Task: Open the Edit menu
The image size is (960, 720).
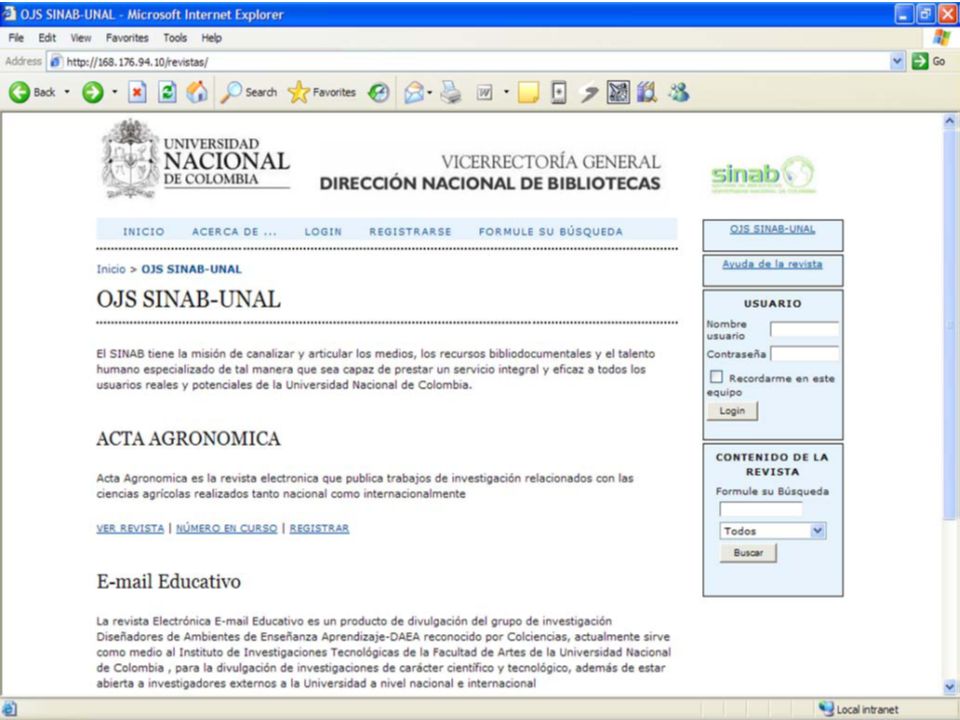Action: 47,38
